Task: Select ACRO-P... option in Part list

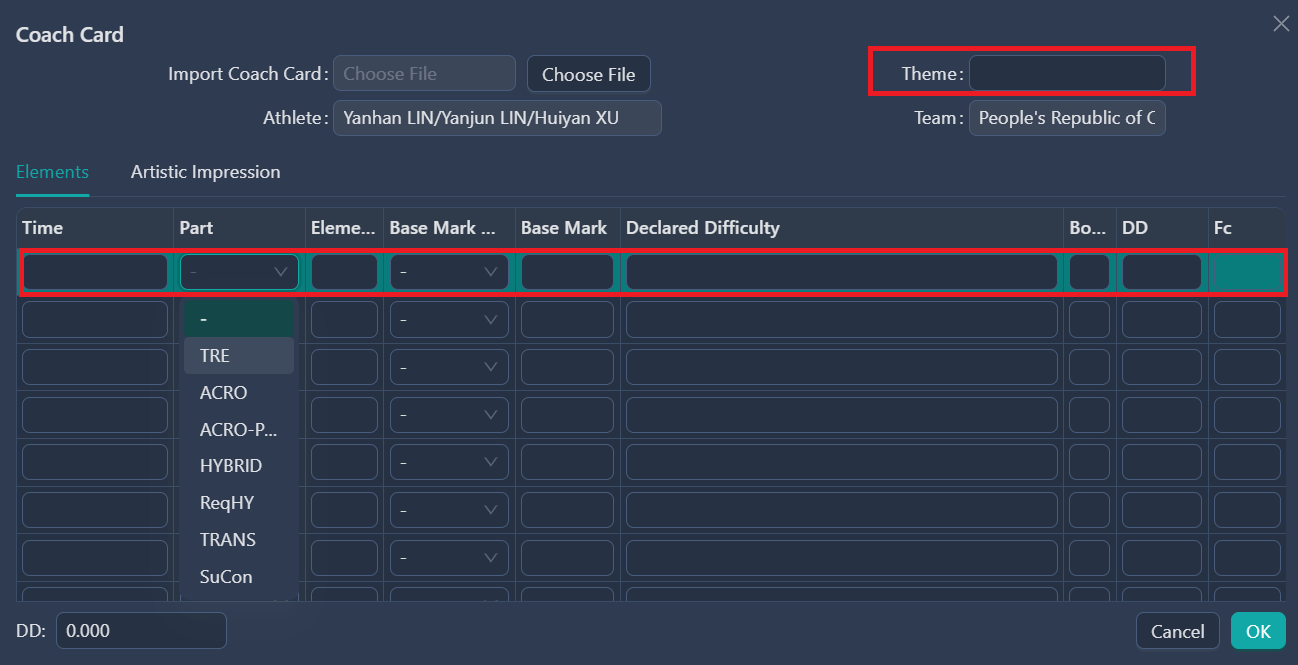Action: point(239,429)
